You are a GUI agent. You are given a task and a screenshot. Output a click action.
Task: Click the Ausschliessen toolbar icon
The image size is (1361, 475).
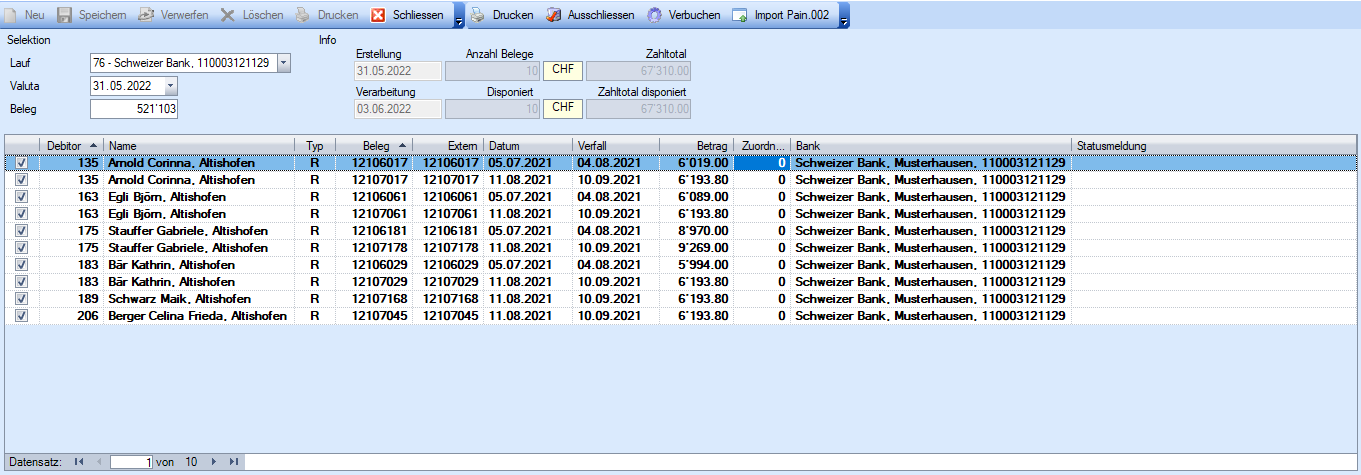[553, 15]
